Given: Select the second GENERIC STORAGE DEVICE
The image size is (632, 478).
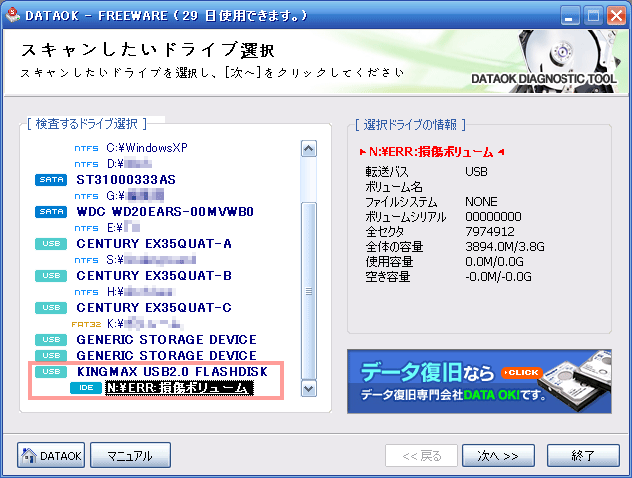Looking at the screenshot, I should (166, 355).
